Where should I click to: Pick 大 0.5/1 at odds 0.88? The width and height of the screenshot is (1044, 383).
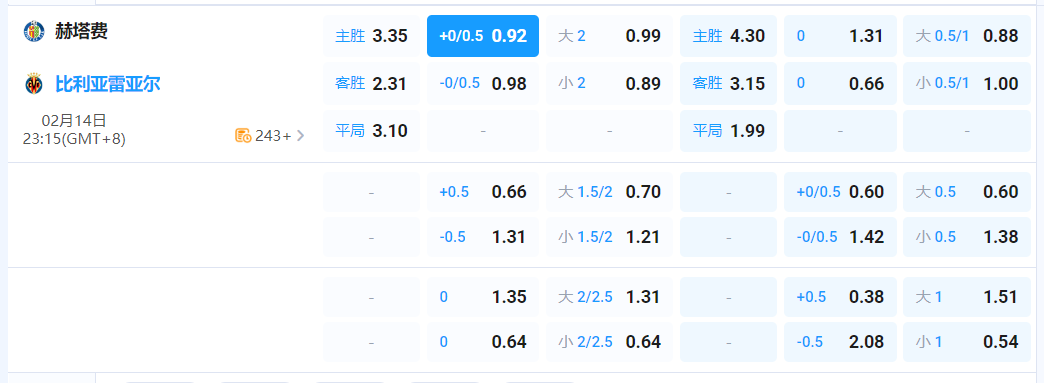[967, 36]
